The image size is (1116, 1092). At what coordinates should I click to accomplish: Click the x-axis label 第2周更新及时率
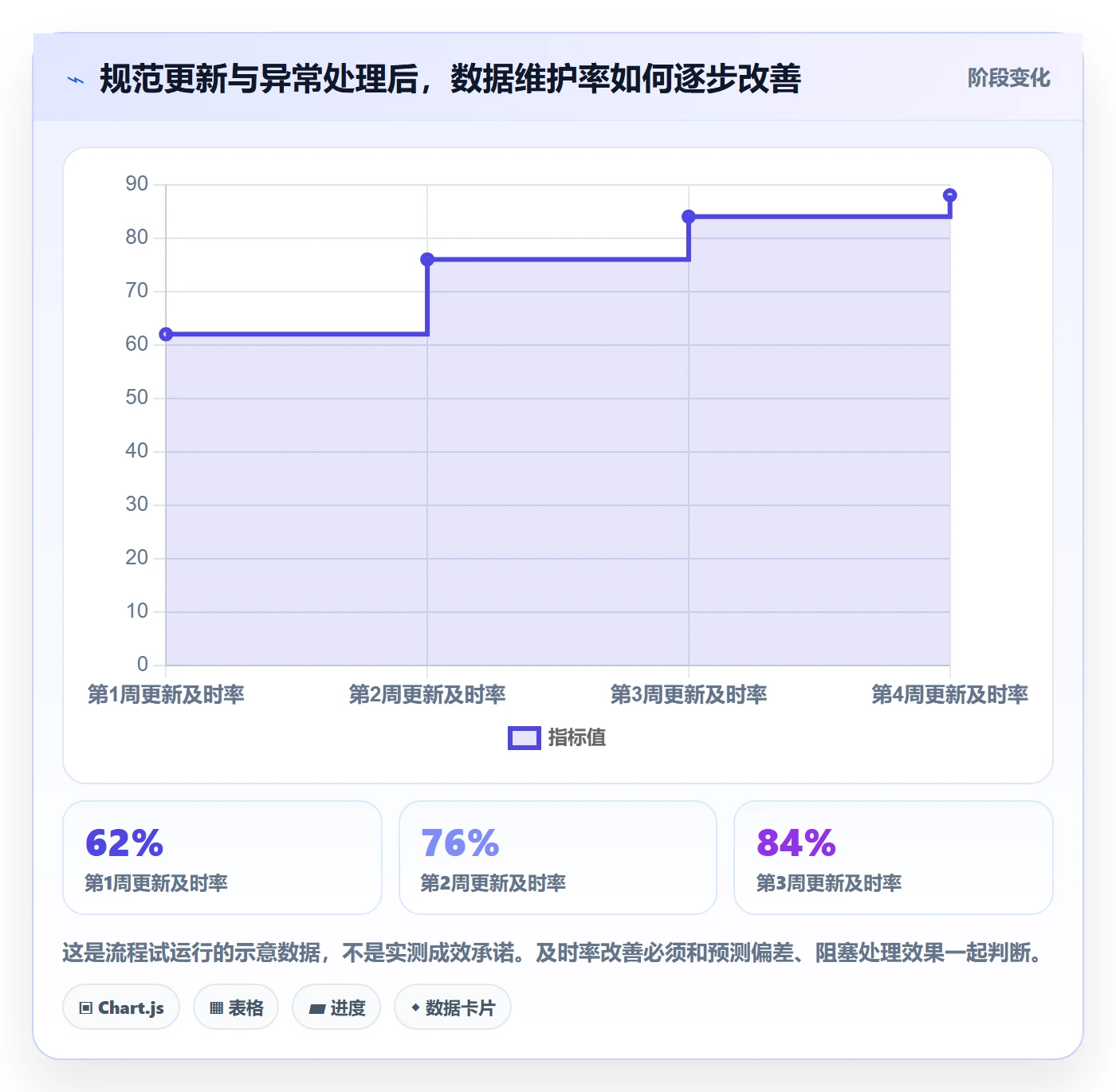point(427,694)
